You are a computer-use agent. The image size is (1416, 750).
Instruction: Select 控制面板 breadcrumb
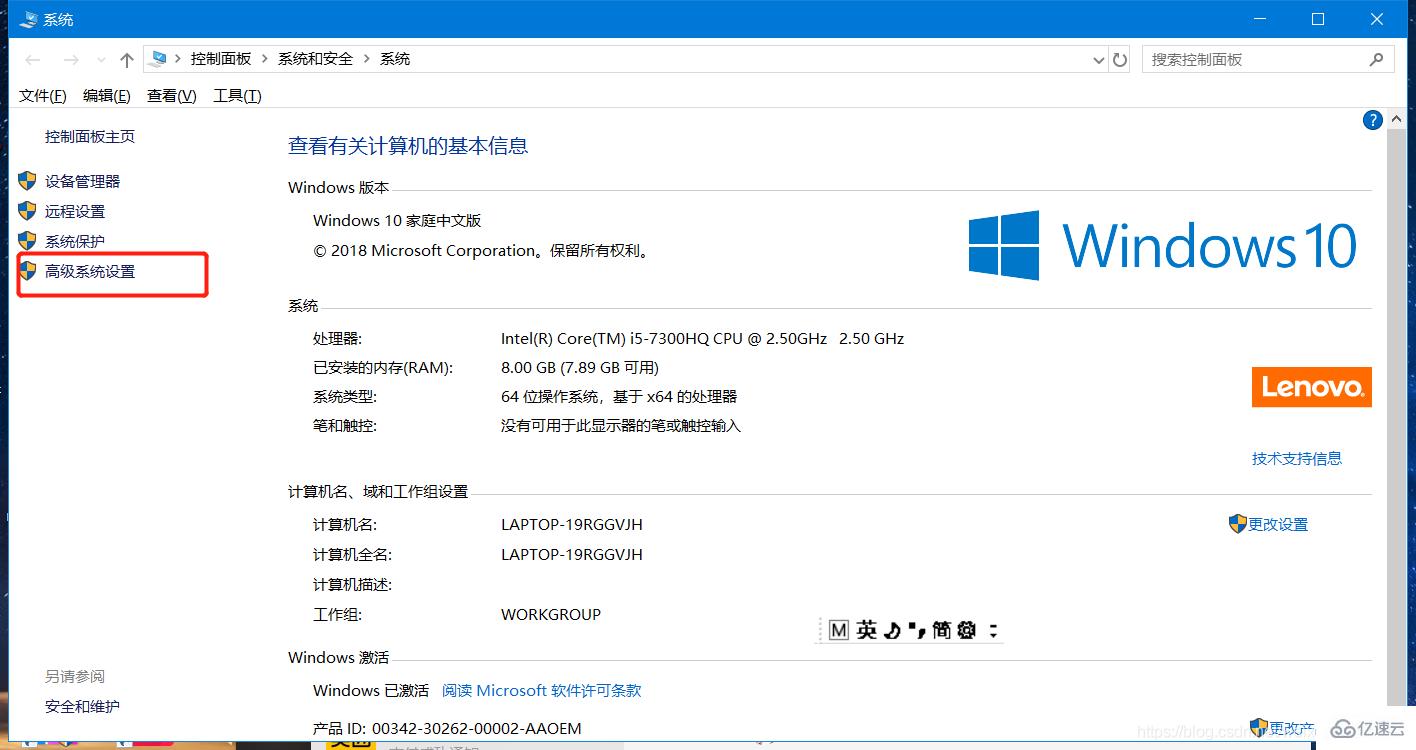(x=221, y=59)
